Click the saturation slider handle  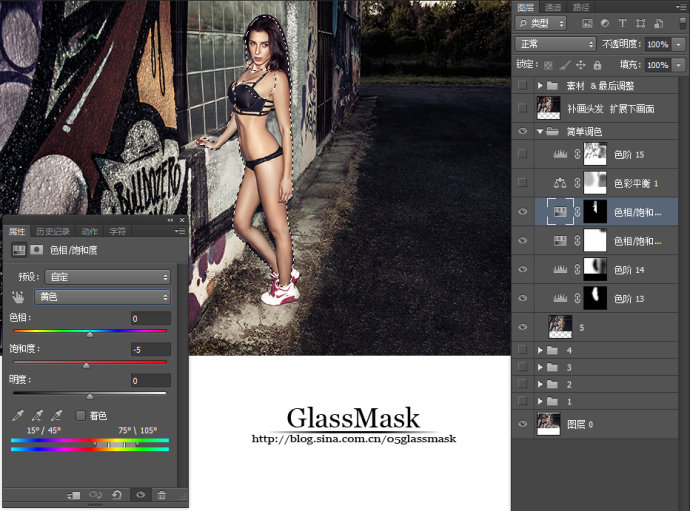(86, 365)
